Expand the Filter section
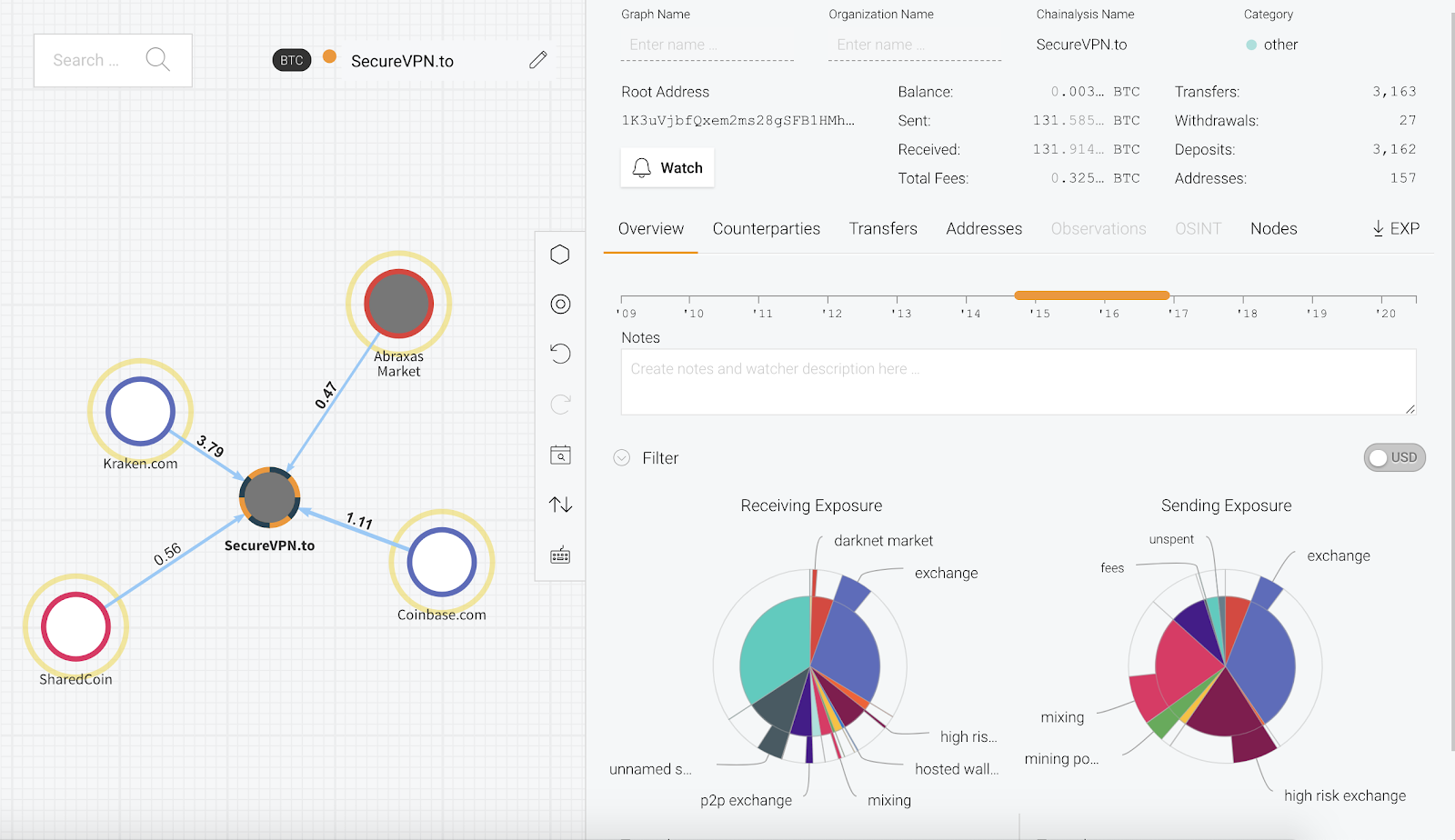Viewport: 1455px width, 840px height. click(x=622, y=458)
